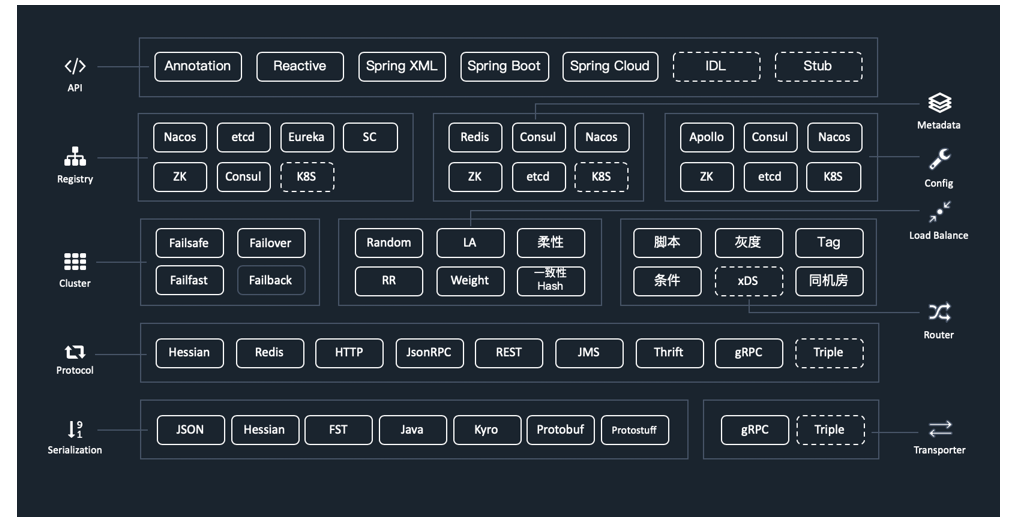Click the Router shuffle icon

point(939,313)
